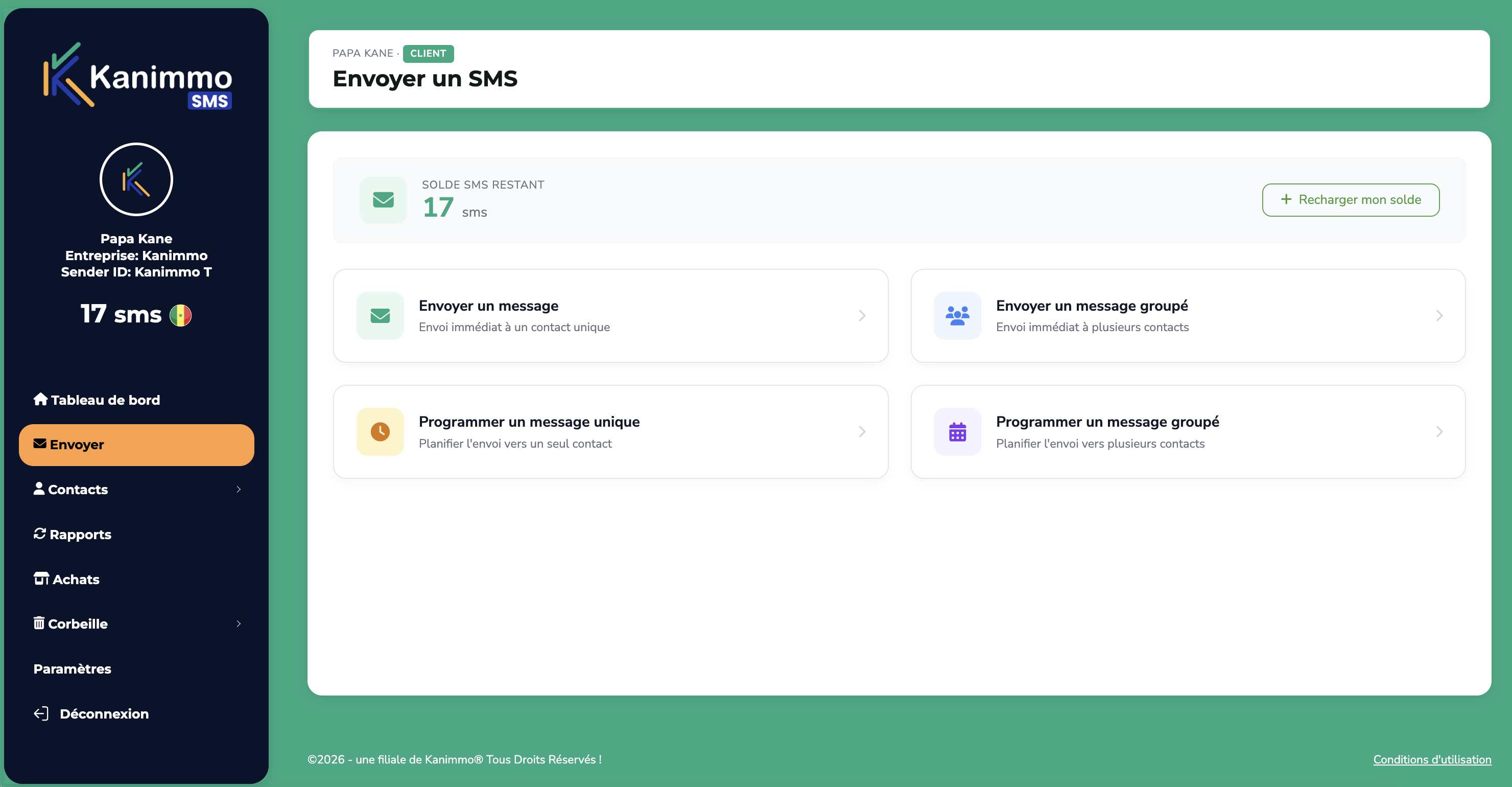Click the trash icon beside Corbeille
The image size is (1512, 787).
click(39, 622)
